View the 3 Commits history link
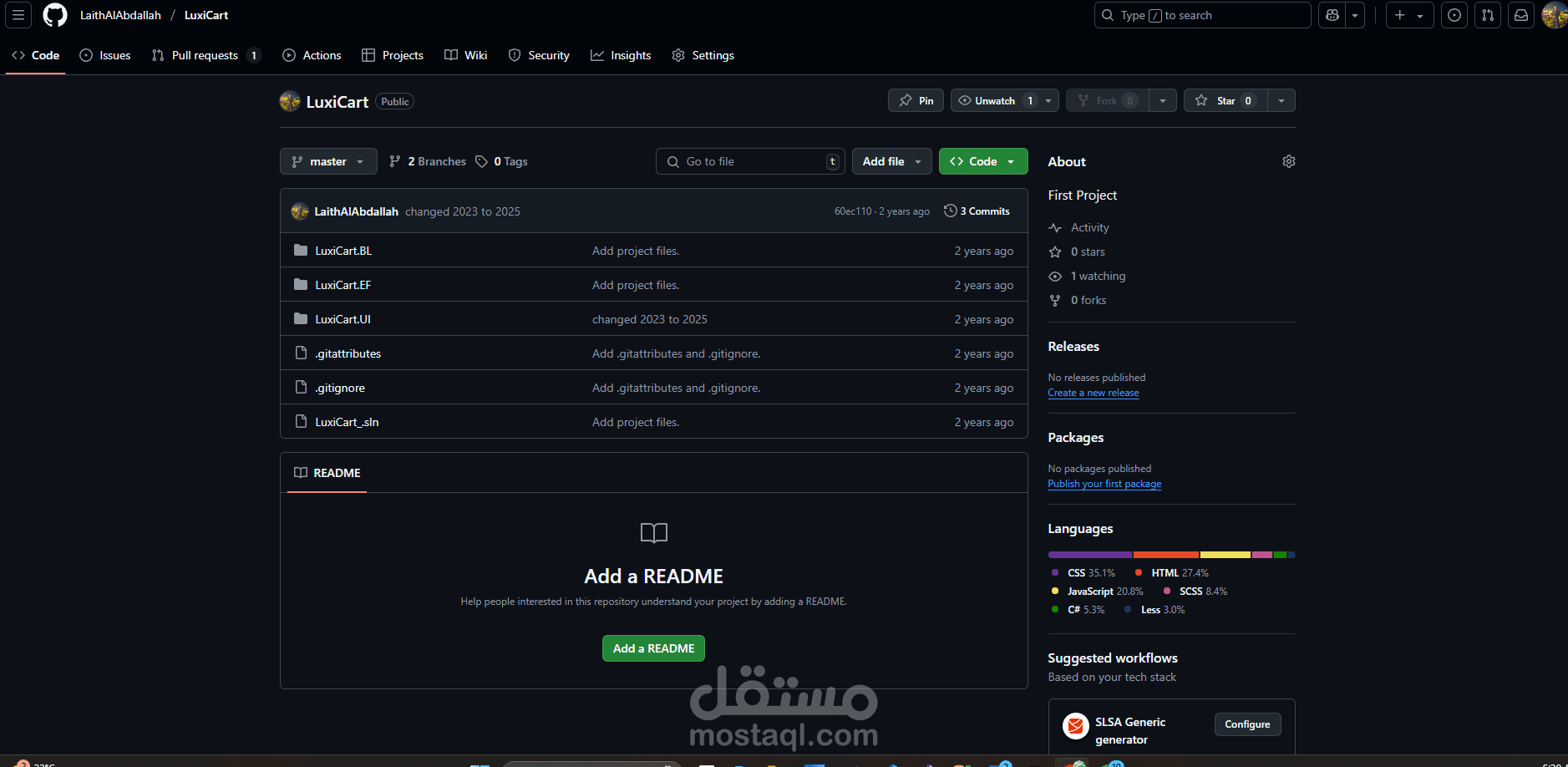 point(977,211)
